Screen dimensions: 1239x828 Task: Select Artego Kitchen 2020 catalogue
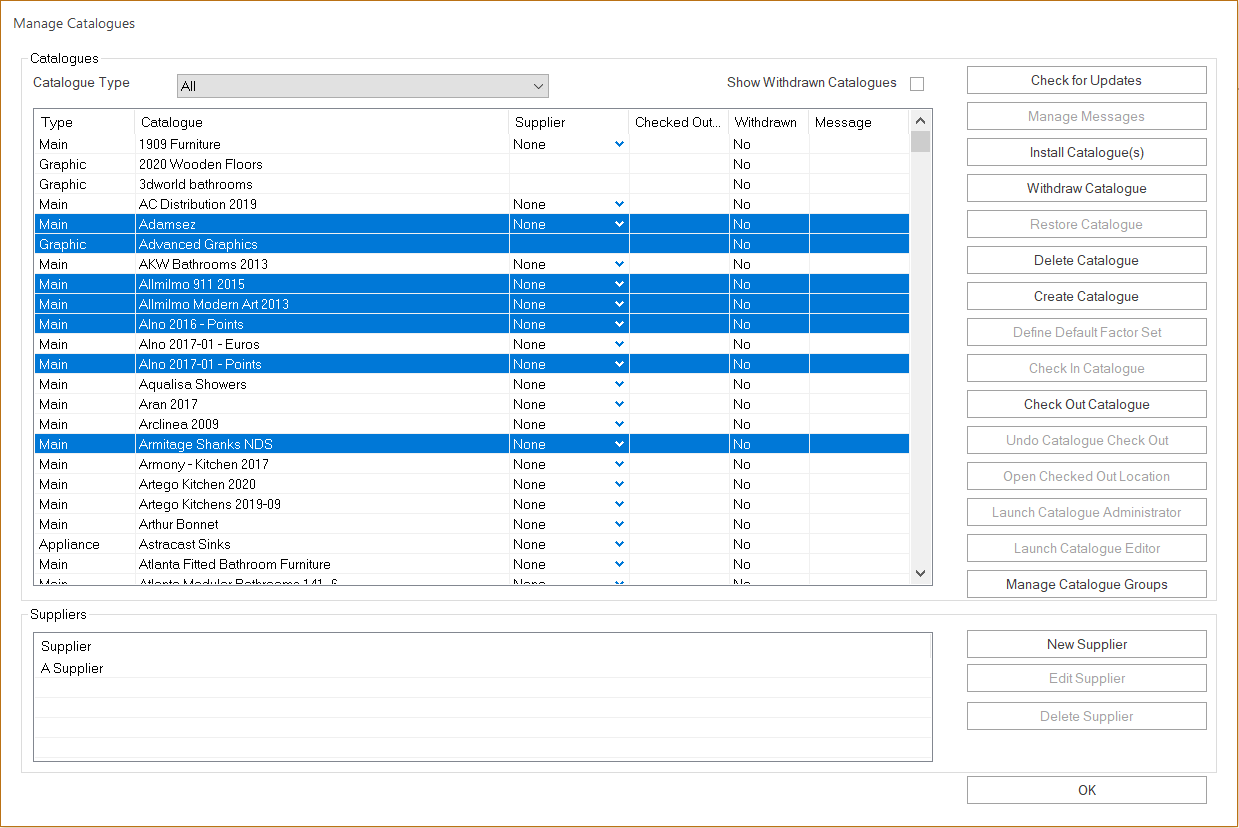pos(472,484)
